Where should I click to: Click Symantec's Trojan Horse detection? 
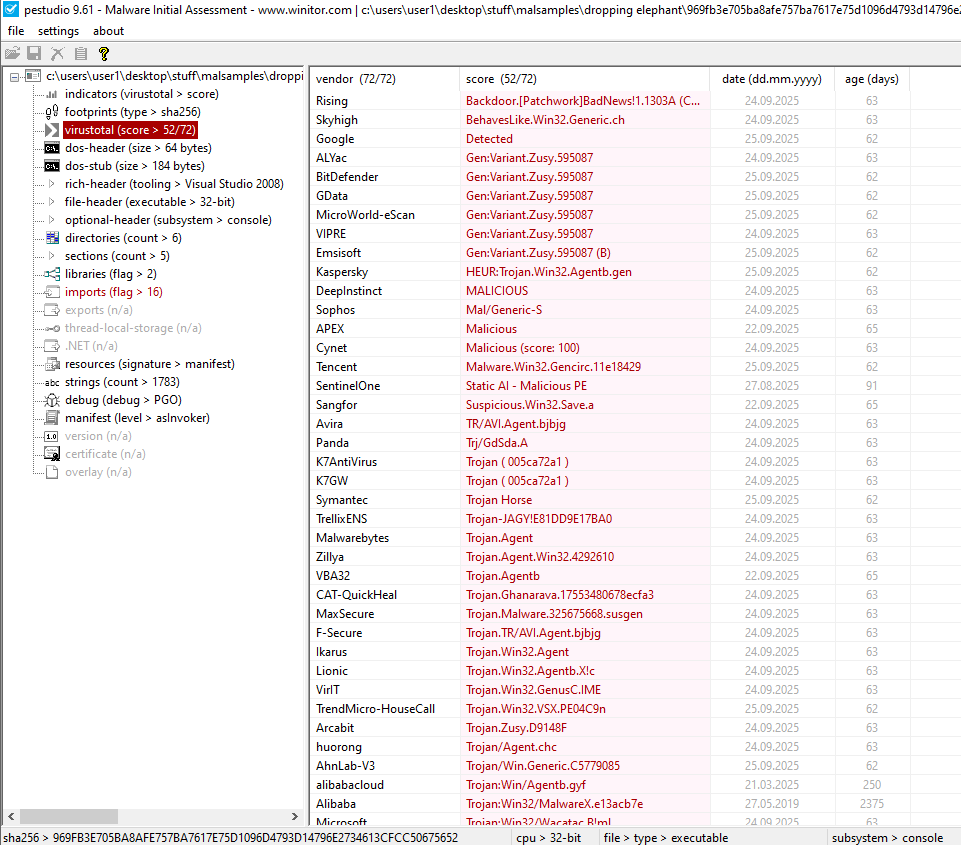tap(499, 500)
